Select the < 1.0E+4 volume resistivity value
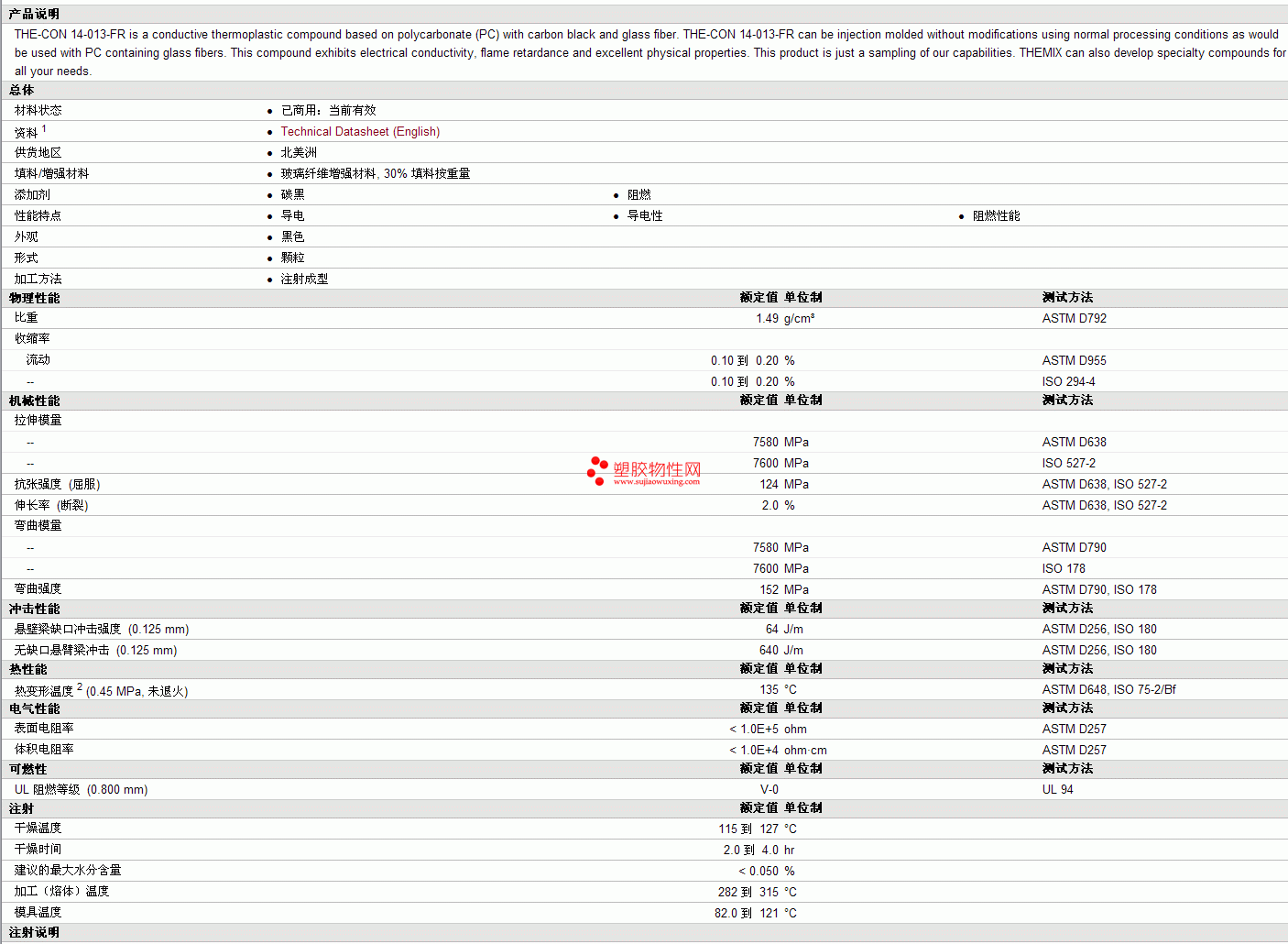The width and height of the screenshot is (1288, 944). 754,750
